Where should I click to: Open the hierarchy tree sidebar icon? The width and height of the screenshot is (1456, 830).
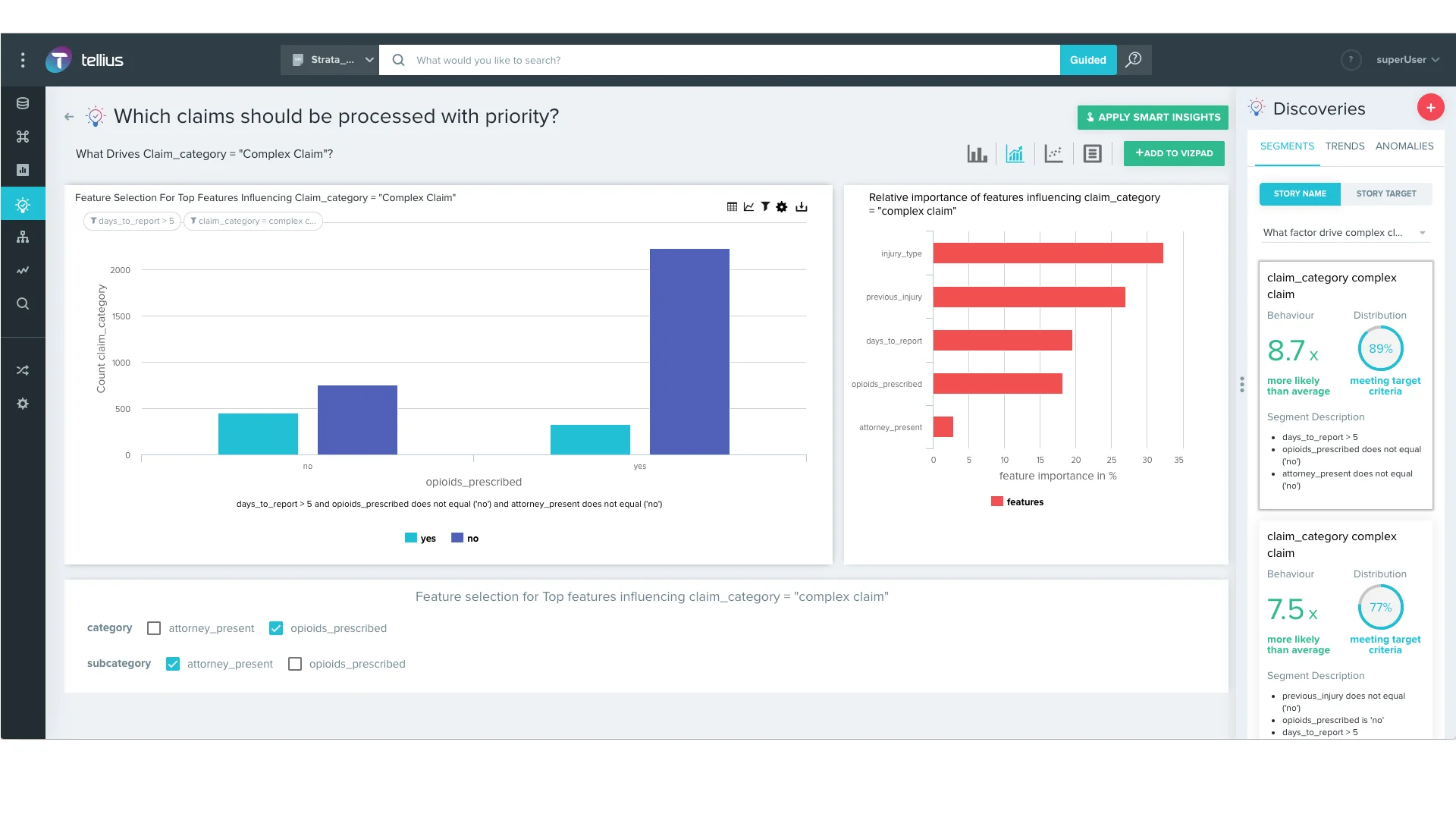pos(23,237)
